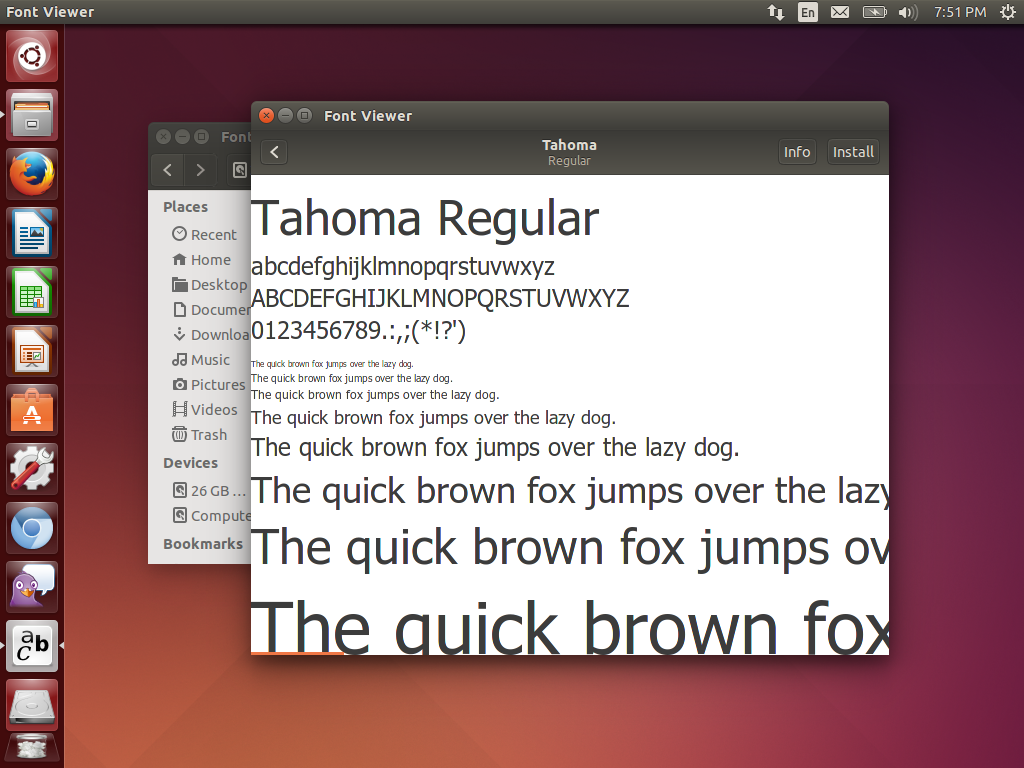Click the 7:51 PM clock
The height and width of the screenshot is (768, 1024).
pos(960,12)
